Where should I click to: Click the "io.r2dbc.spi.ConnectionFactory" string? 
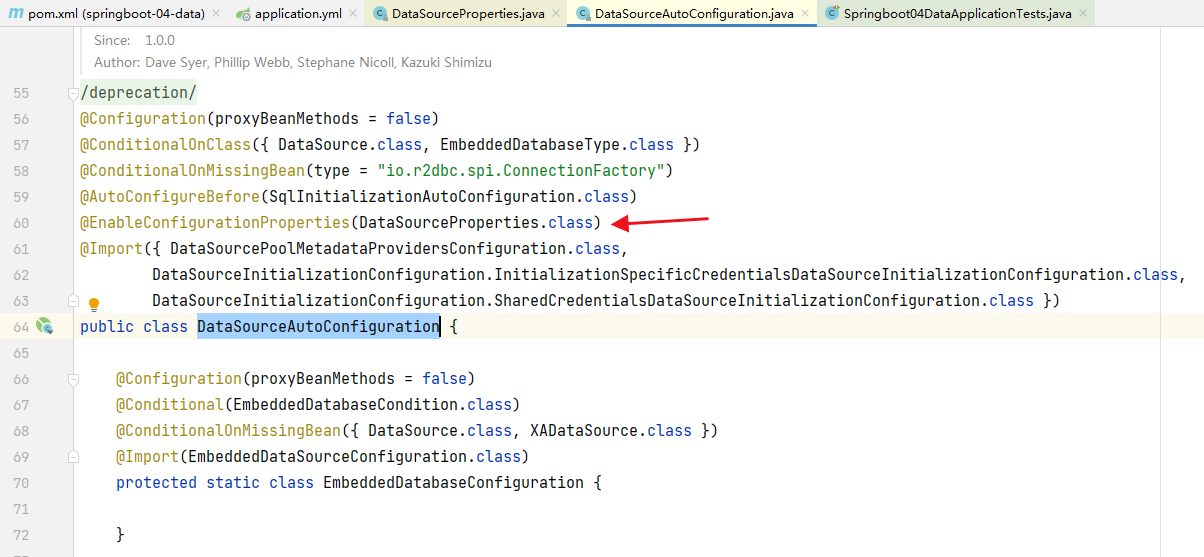[520, 171]
